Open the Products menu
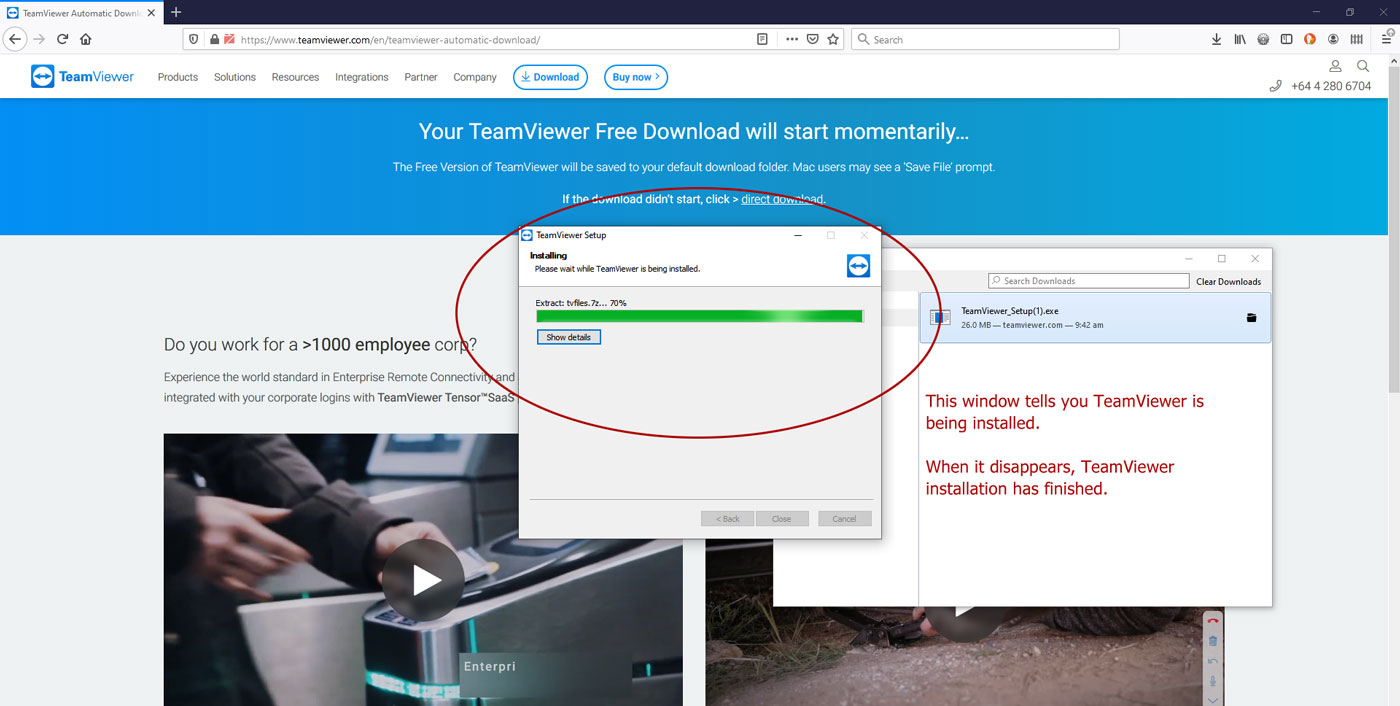The image size is (1400, 706). click(178, 77)
